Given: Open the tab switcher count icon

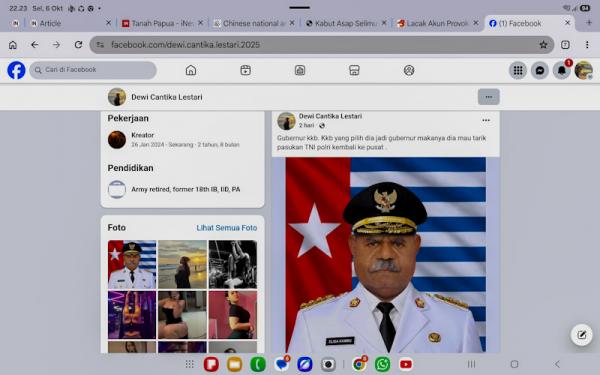Looking at the screenshot, I should tap(565, 45).
